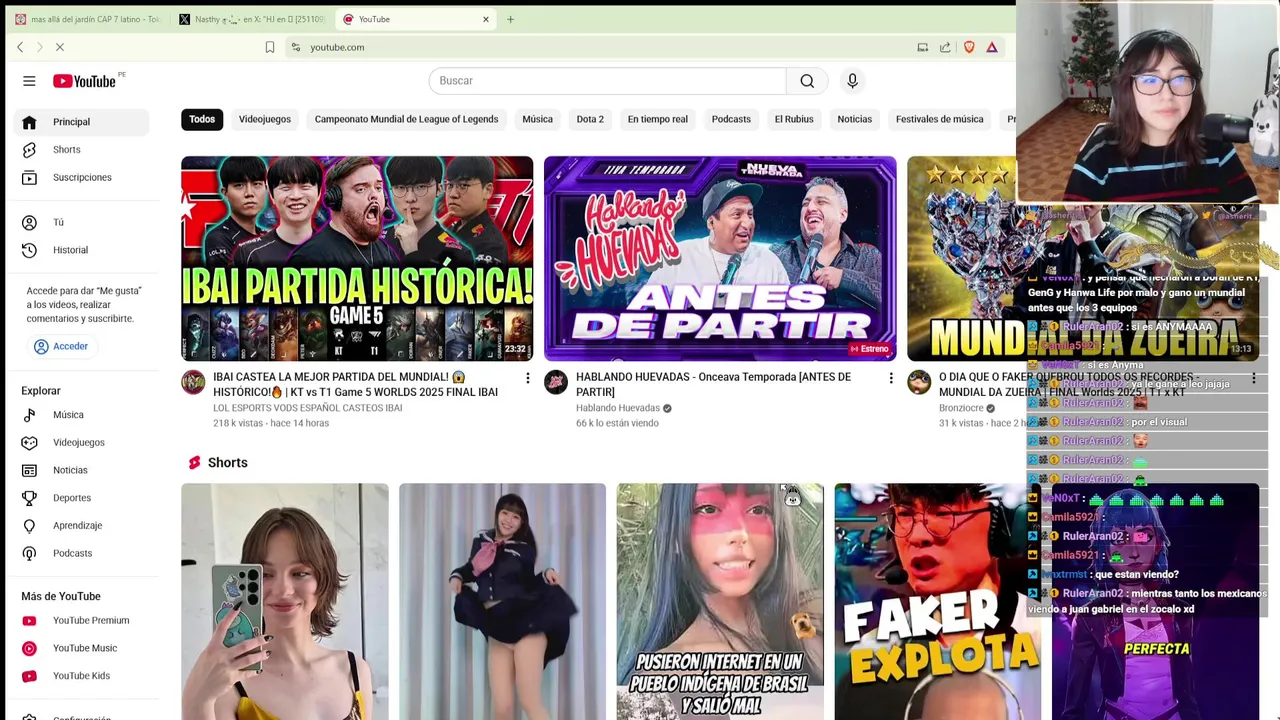Open the Hablando Huevadas channel avatar
Viewport: 1280px width, 720px height.
click(x=556, y=382)
